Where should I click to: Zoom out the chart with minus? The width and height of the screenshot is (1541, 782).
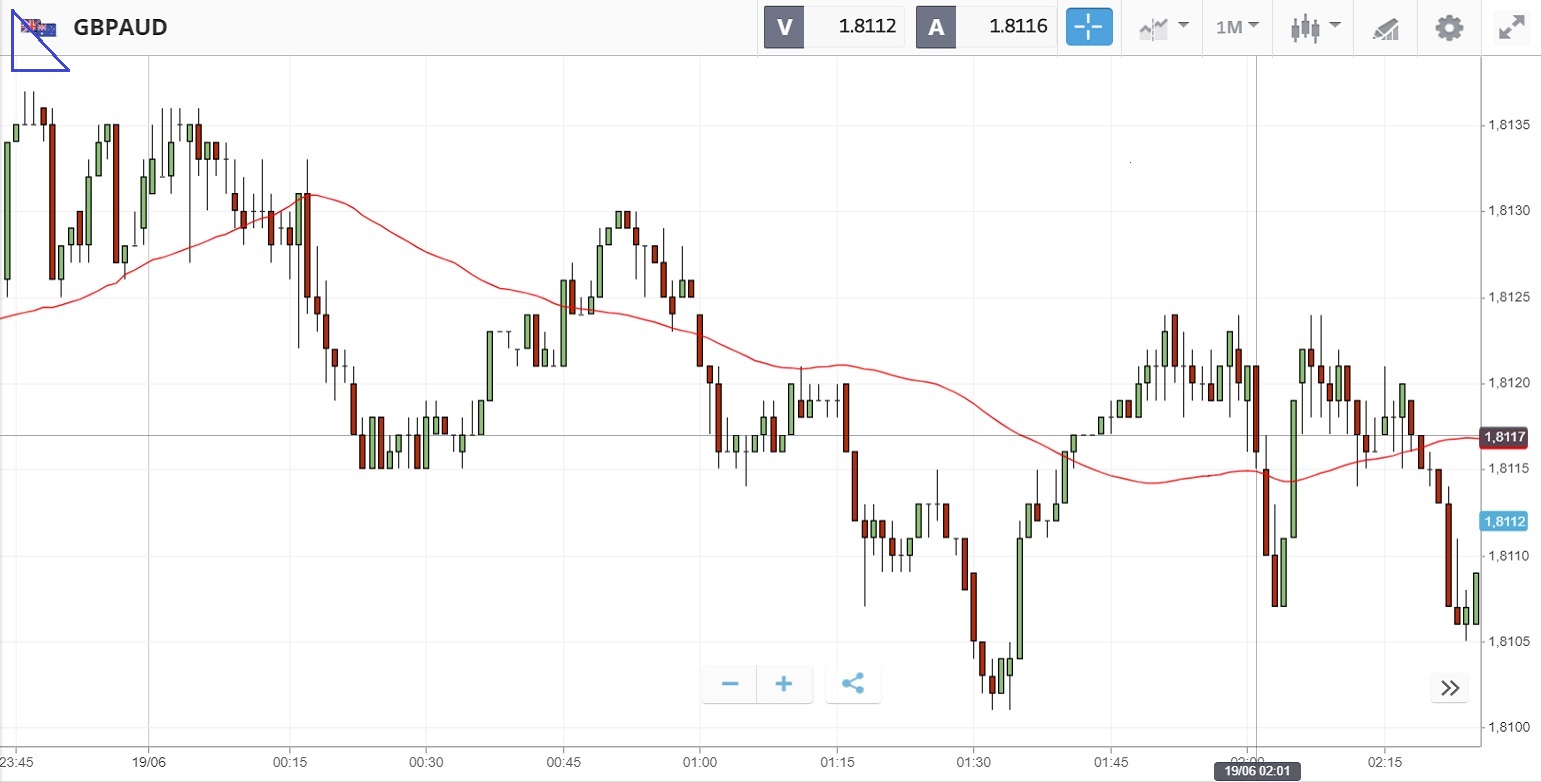[730, 684]
